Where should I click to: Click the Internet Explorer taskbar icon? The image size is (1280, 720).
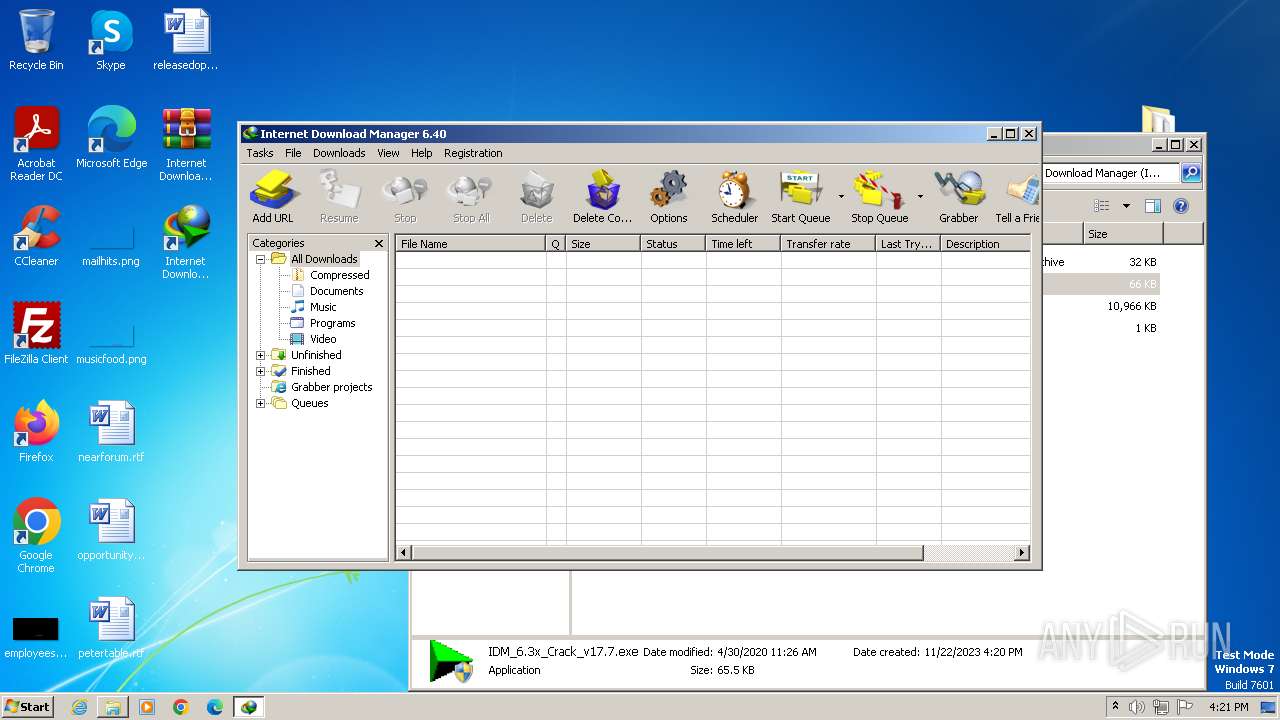[79, 707]
